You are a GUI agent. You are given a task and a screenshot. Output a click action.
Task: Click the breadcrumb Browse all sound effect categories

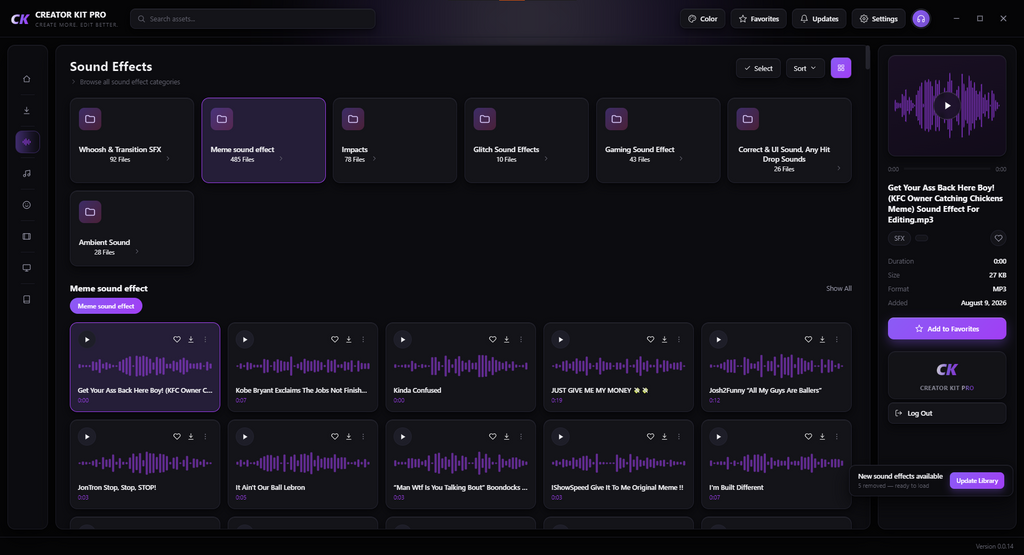(x=129, y=82)
